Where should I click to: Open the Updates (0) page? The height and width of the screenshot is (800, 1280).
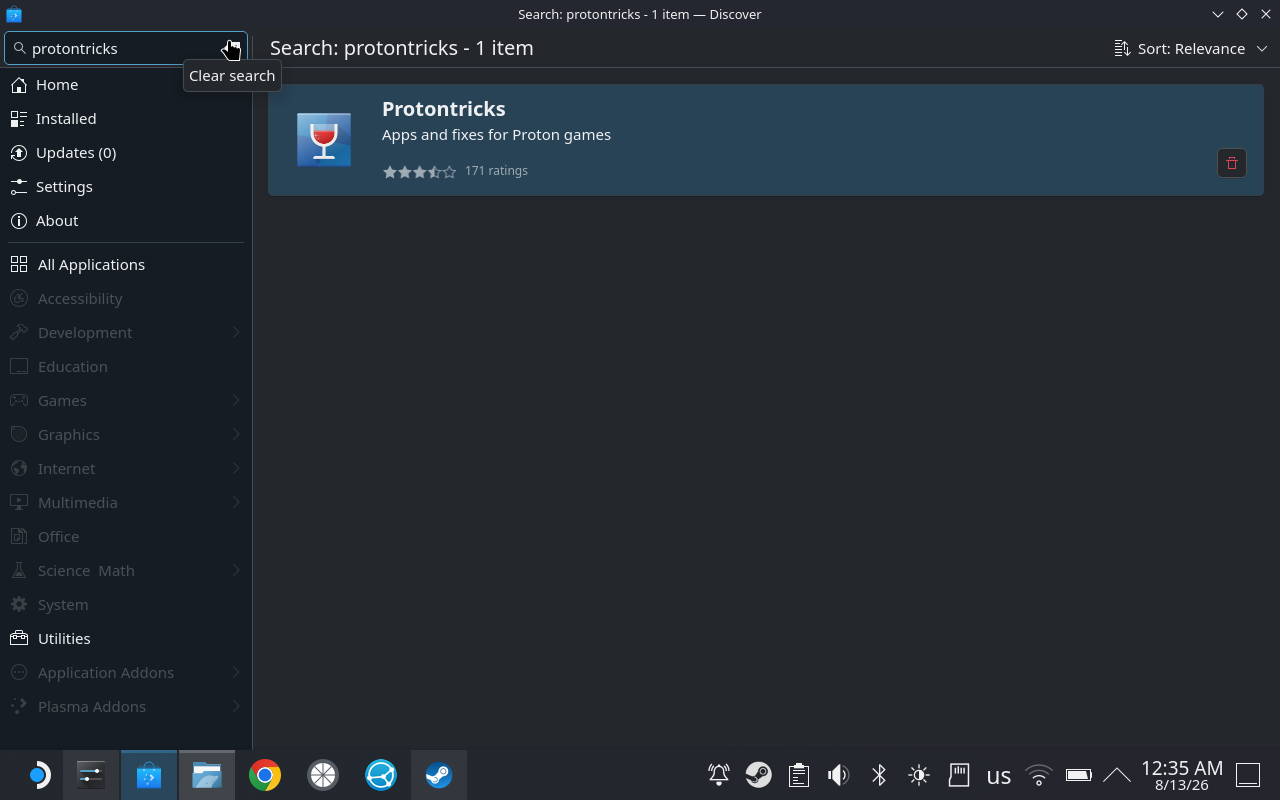click(126, 153)
